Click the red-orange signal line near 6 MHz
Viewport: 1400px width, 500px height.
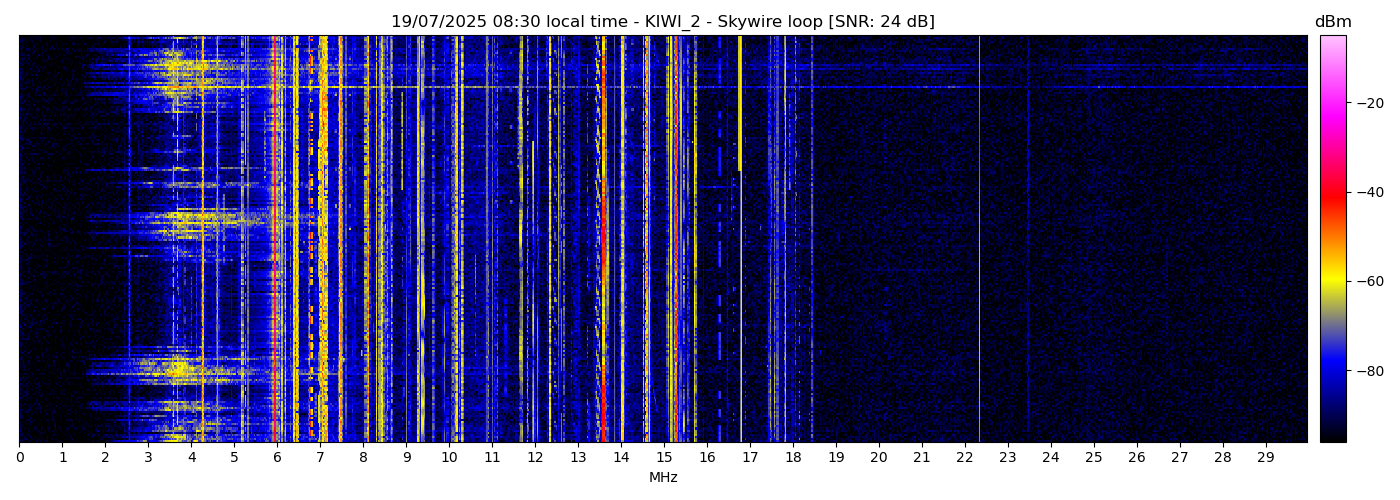tap(275, 240)
